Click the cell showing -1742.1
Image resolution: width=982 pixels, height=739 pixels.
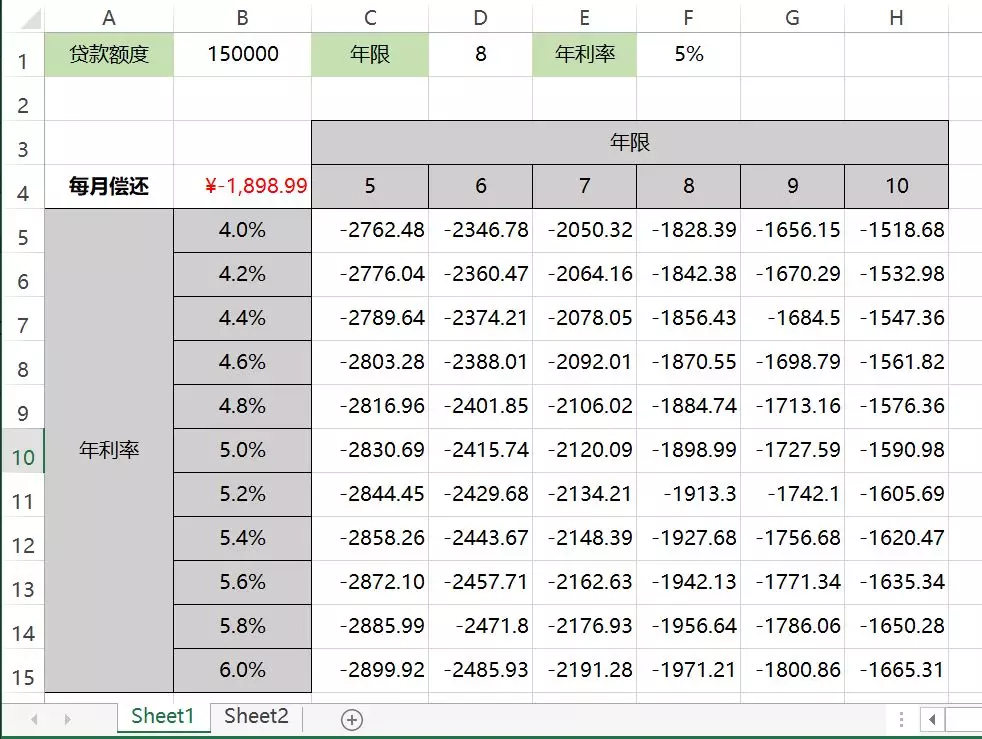tap(792, 495)
